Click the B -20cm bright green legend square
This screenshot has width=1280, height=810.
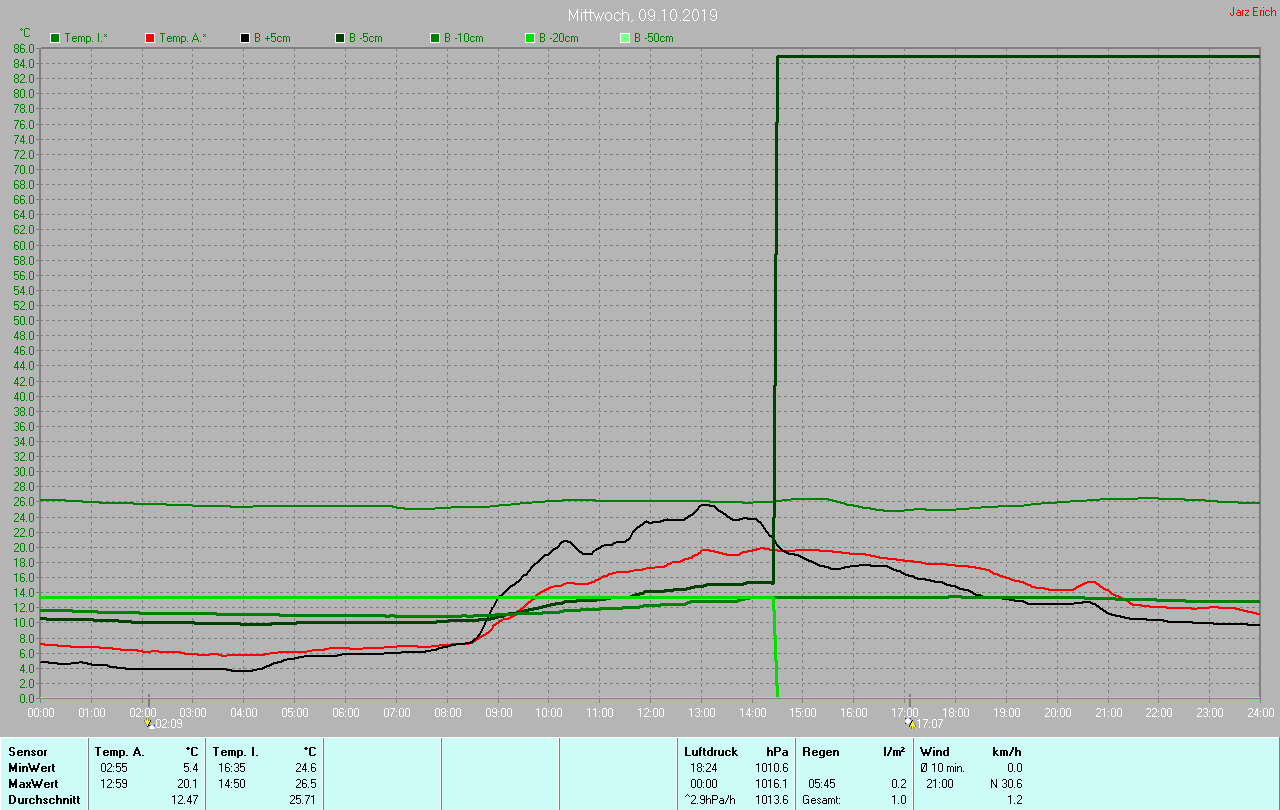click(x=530, y=38)
